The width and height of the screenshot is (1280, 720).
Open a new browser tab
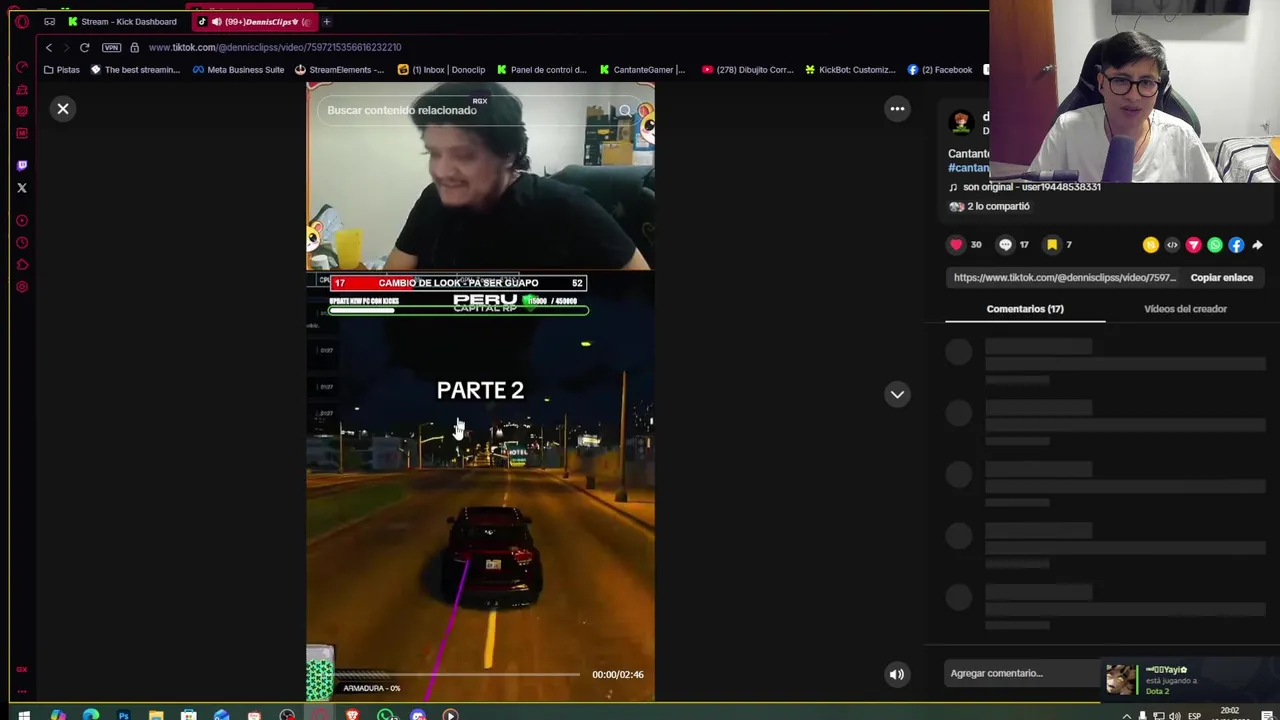click(326, 21)
